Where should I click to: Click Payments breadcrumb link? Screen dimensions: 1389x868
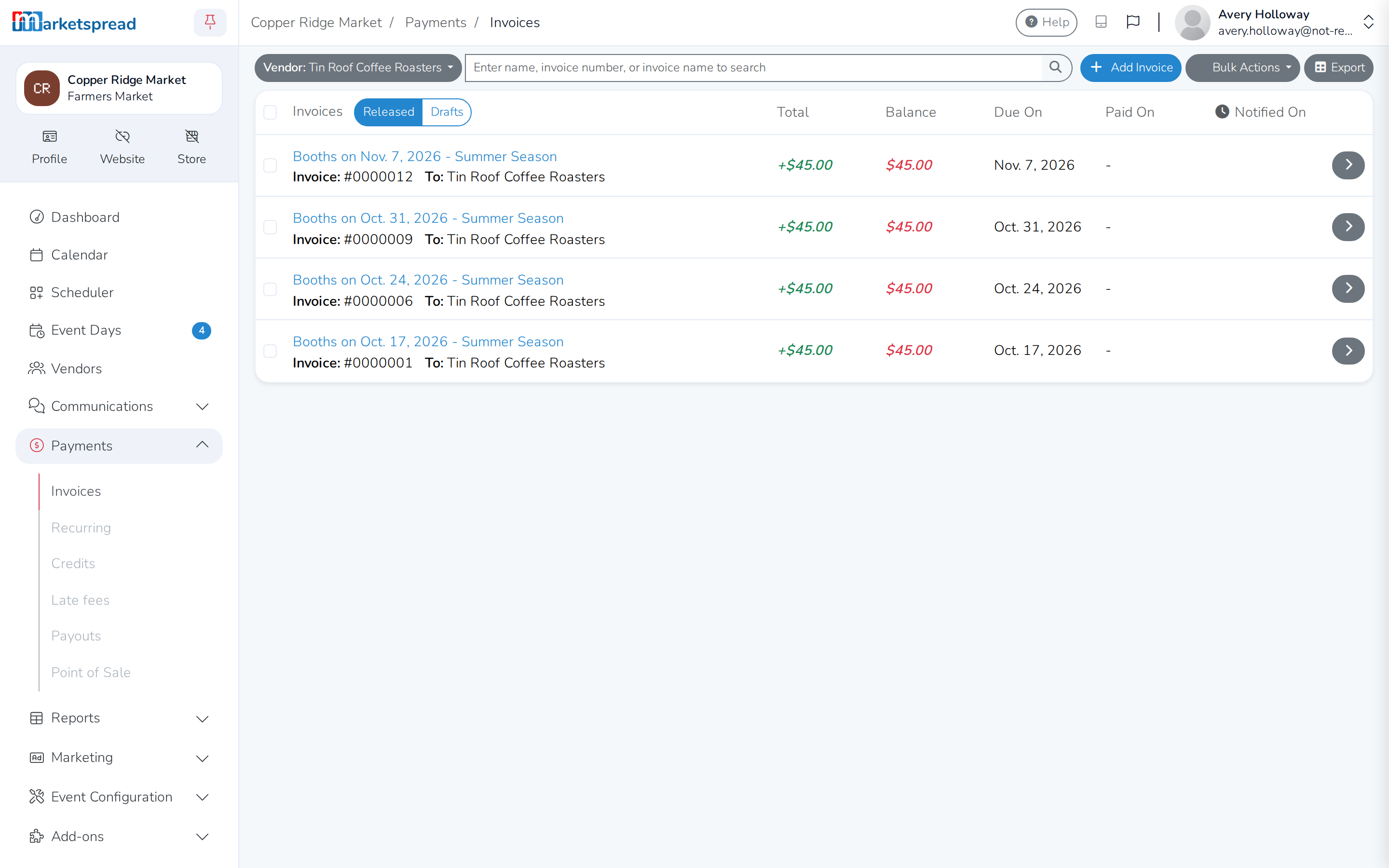coord(436,22)
